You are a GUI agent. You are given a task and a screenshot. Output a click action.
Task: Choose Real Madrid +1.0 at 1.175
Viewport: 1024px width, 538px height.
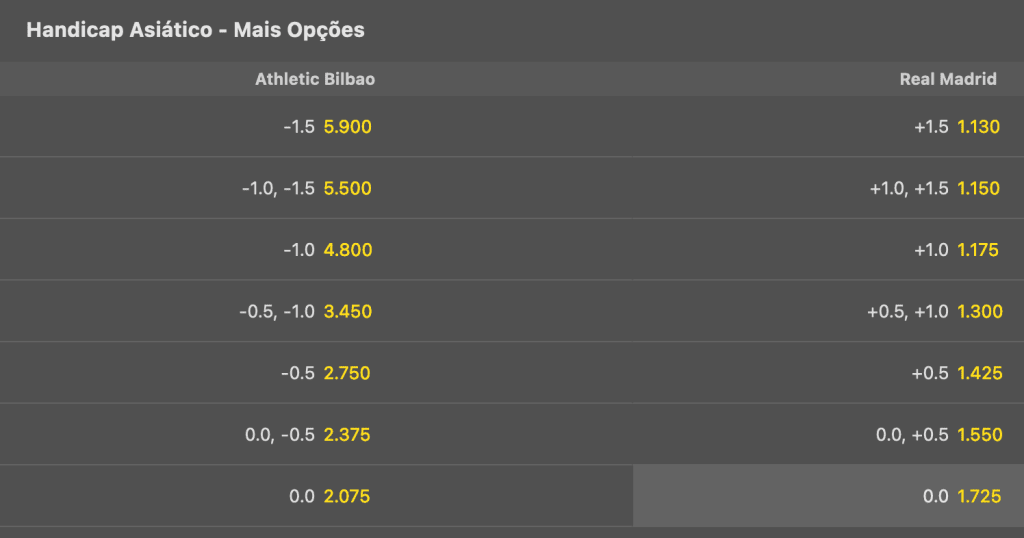click(x=828, y=249)
